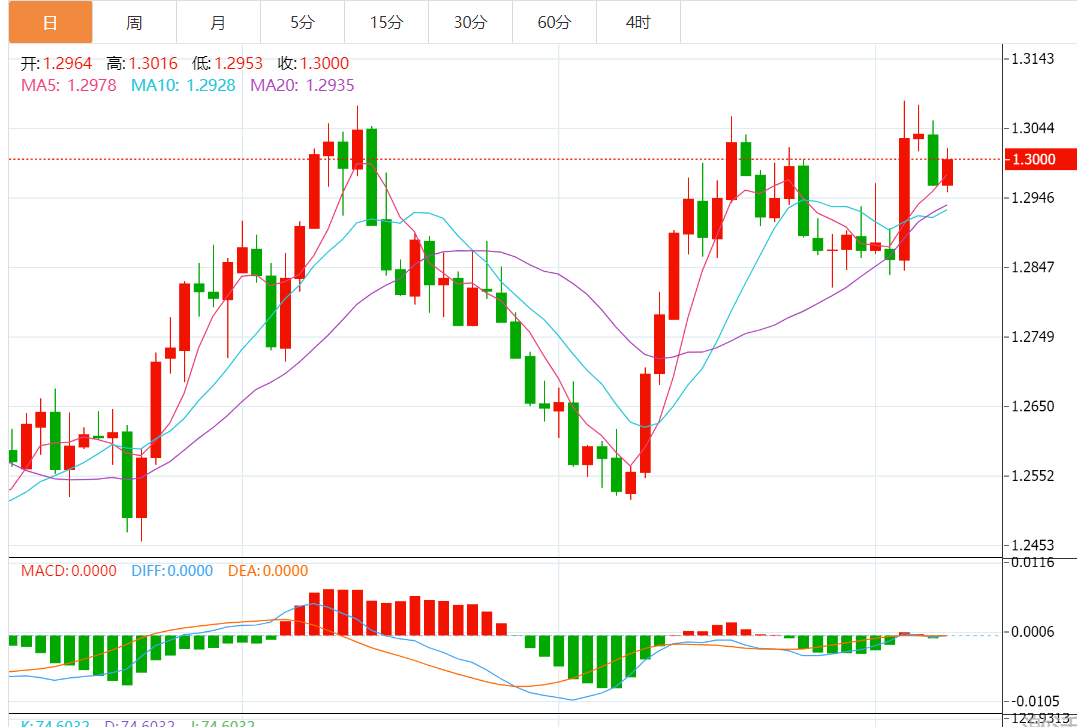Open the 4时 chart tab
The image size is (1077, 727).
[x=638, y=22]
